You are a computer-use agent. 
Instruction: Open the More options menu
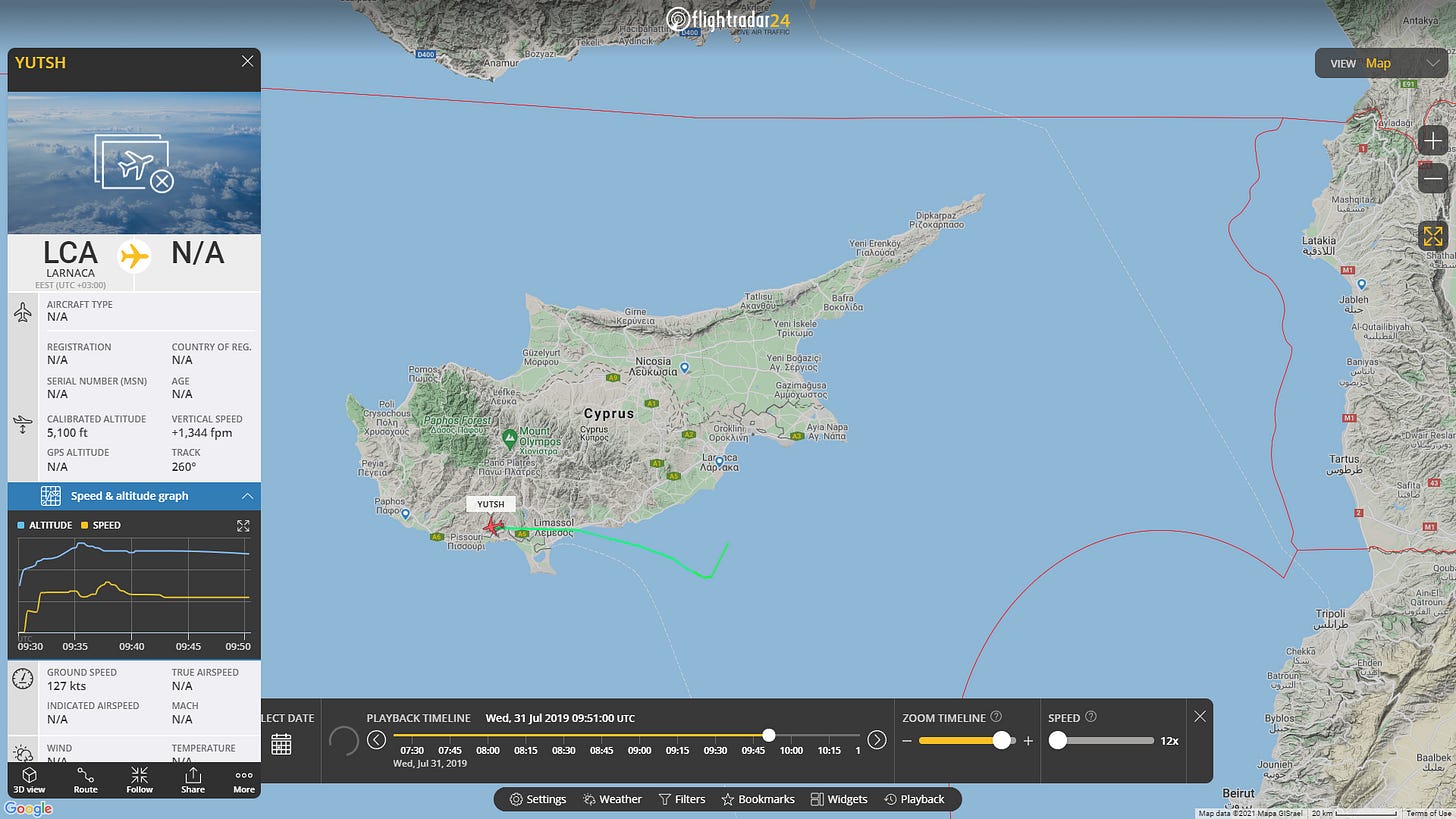[244, 780]
